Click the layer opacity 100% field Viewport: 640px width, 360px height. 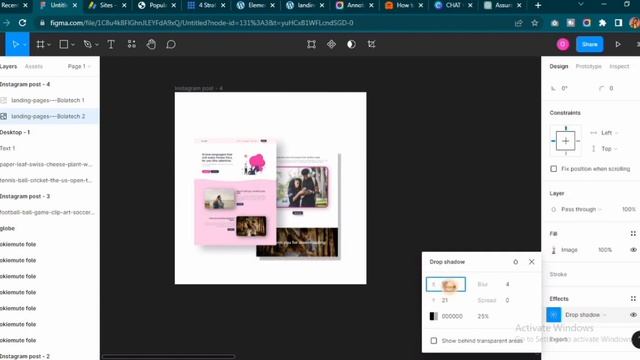(x=629, y=209)
